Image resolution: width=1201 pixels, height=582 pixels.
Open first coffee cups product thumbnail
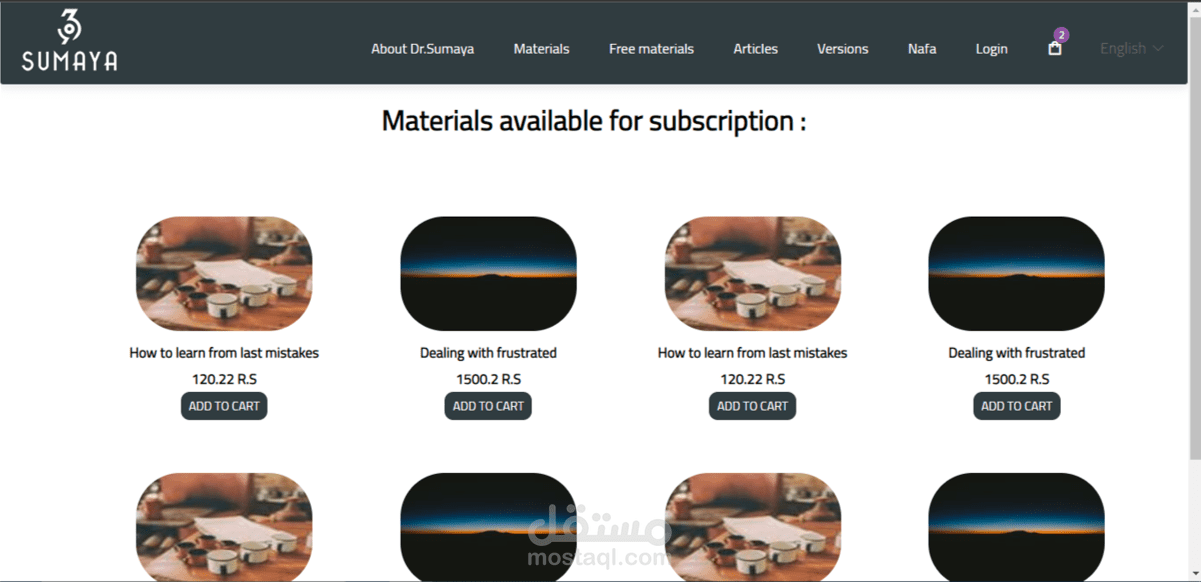coord(224,274)
